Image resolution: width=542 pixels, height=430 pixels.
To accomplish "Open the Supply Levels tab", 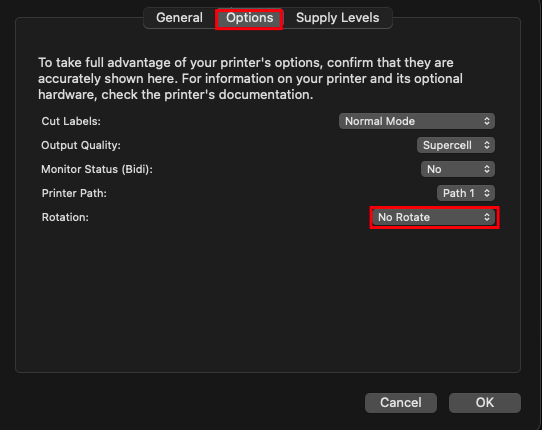I will click(x=337, y=18).
